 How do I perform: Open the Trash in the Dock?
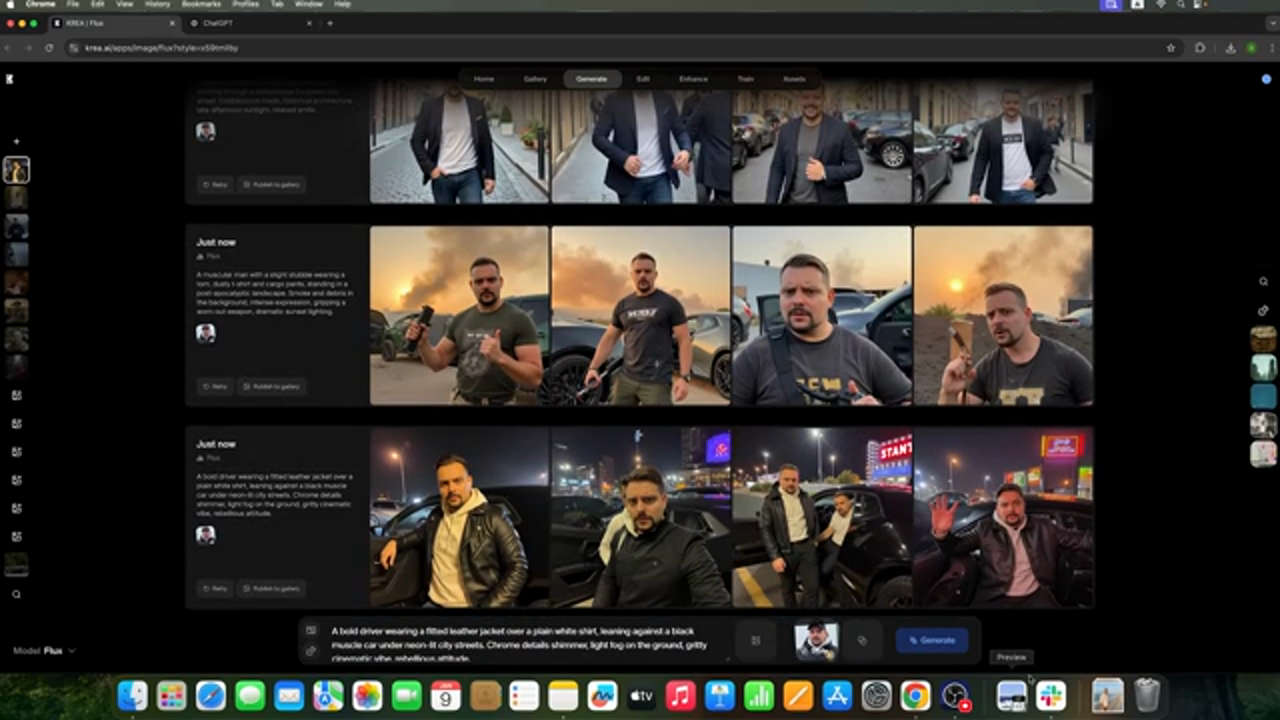coord(1147,695)
